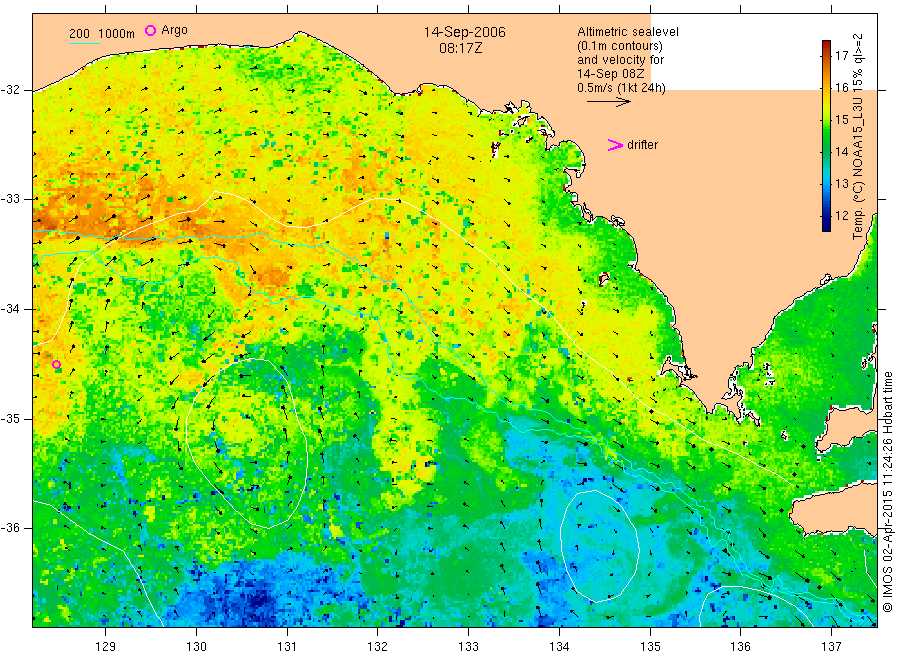Click the 'Argo' legend label
The width and height of the screenshot is (900, 660).
click(174, 30)
